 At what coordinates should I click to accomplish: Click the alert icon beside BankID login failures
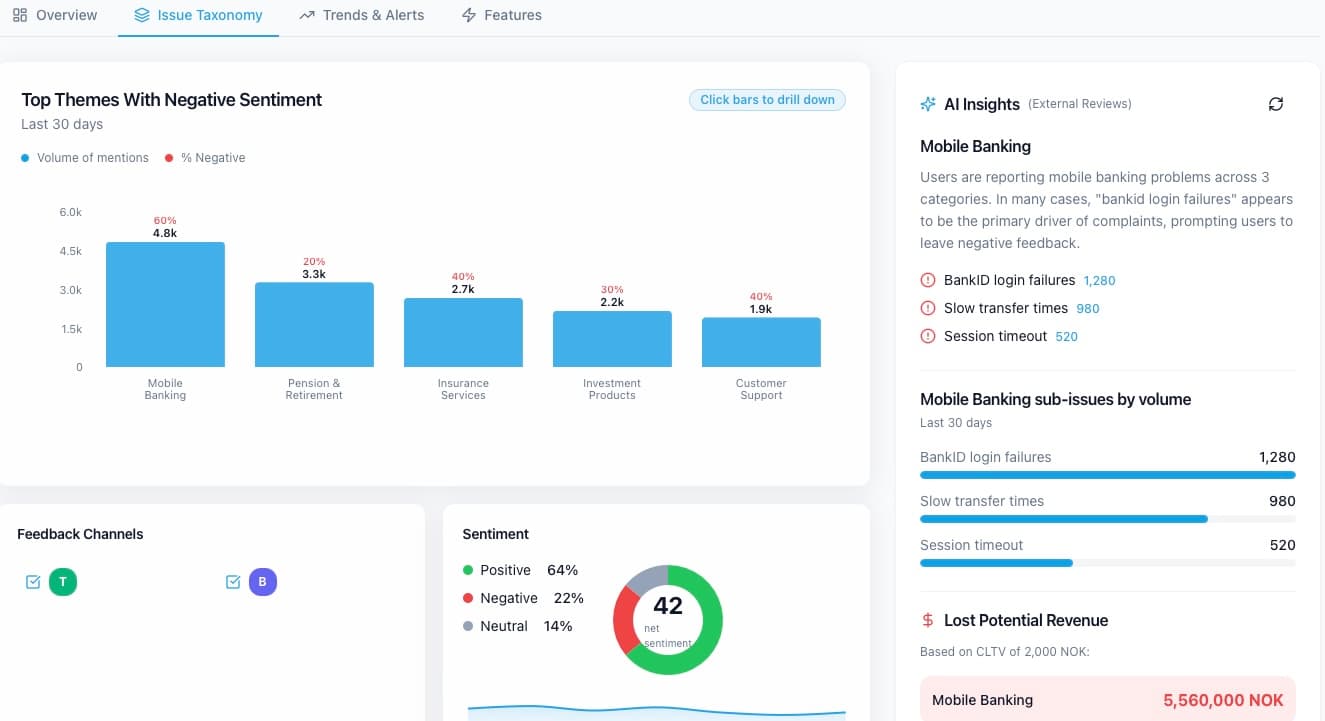tap(926, 280)
